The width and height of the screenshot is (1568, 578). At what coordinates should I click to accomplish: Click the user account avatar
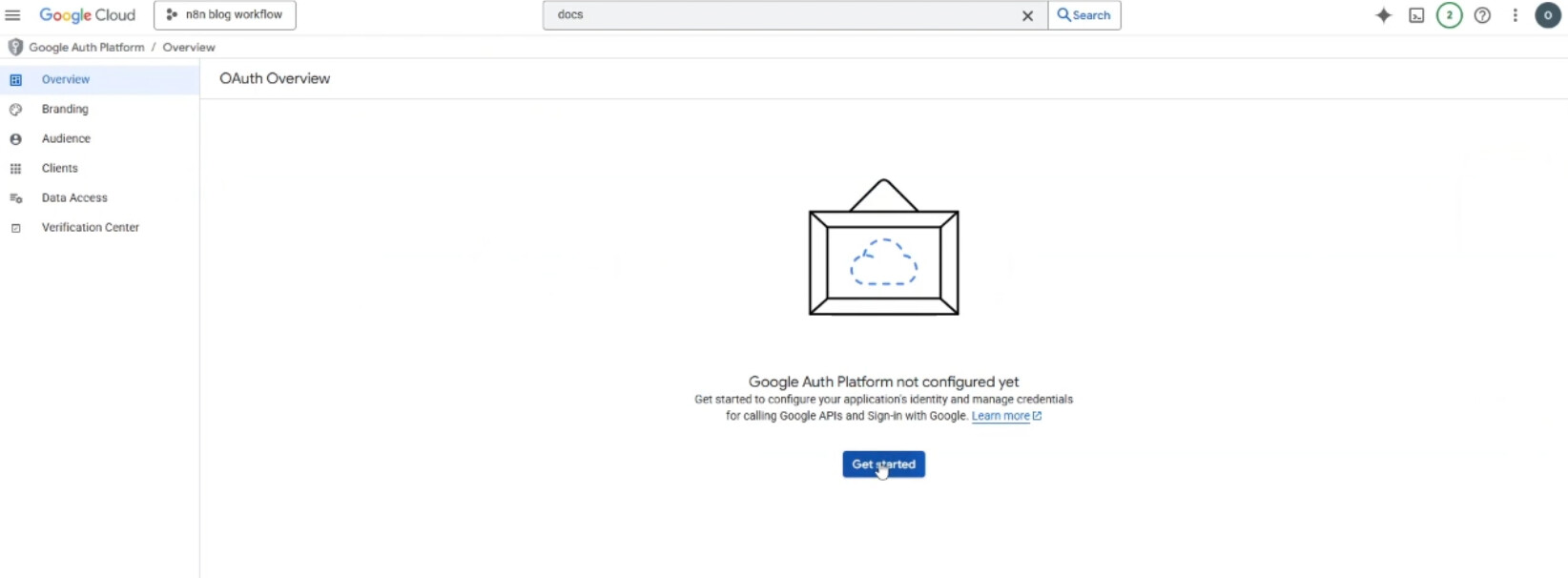coord(1547,15)
